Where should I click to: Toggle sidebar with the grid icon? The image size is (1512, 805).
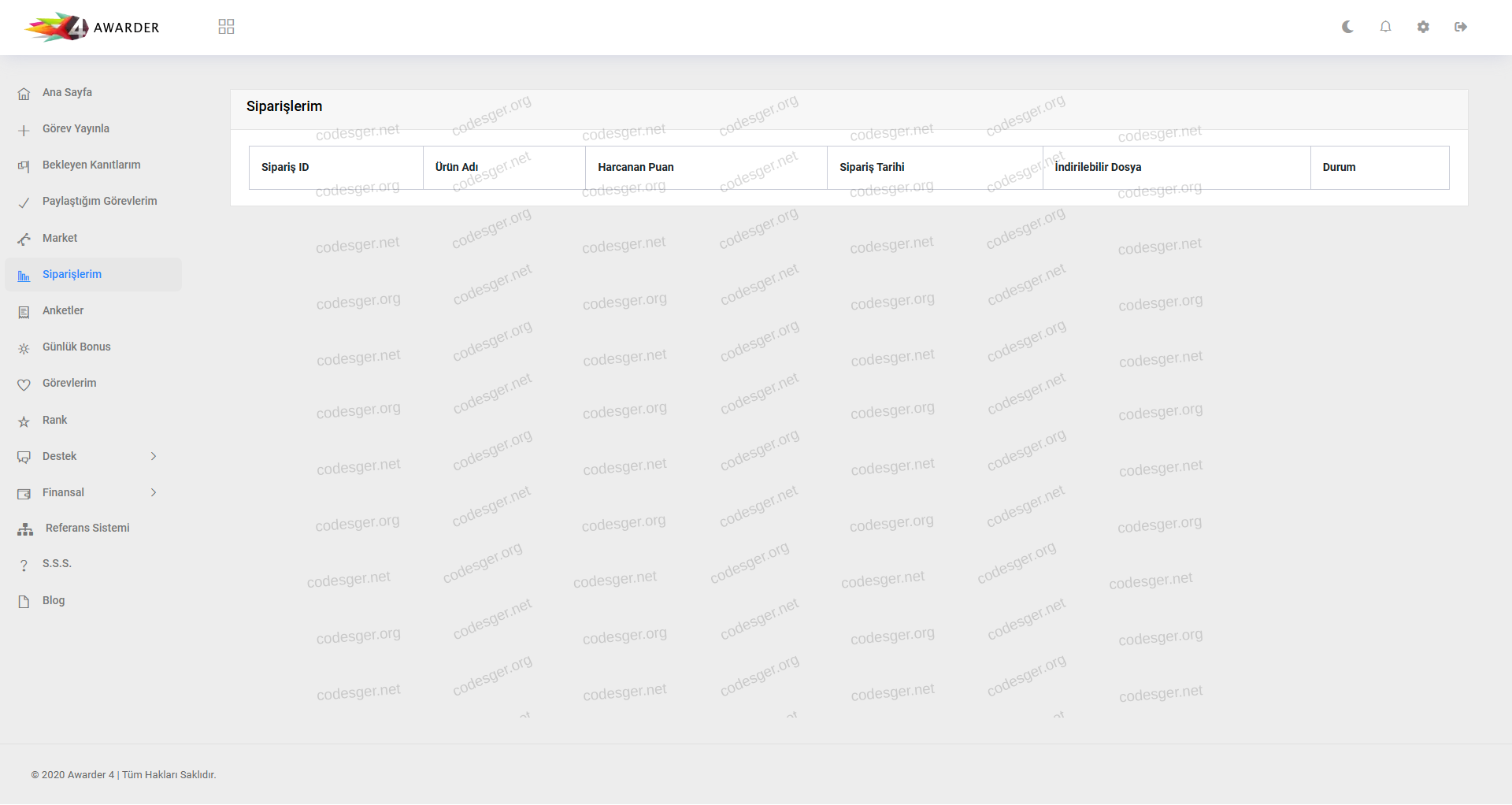coord(226,27)
